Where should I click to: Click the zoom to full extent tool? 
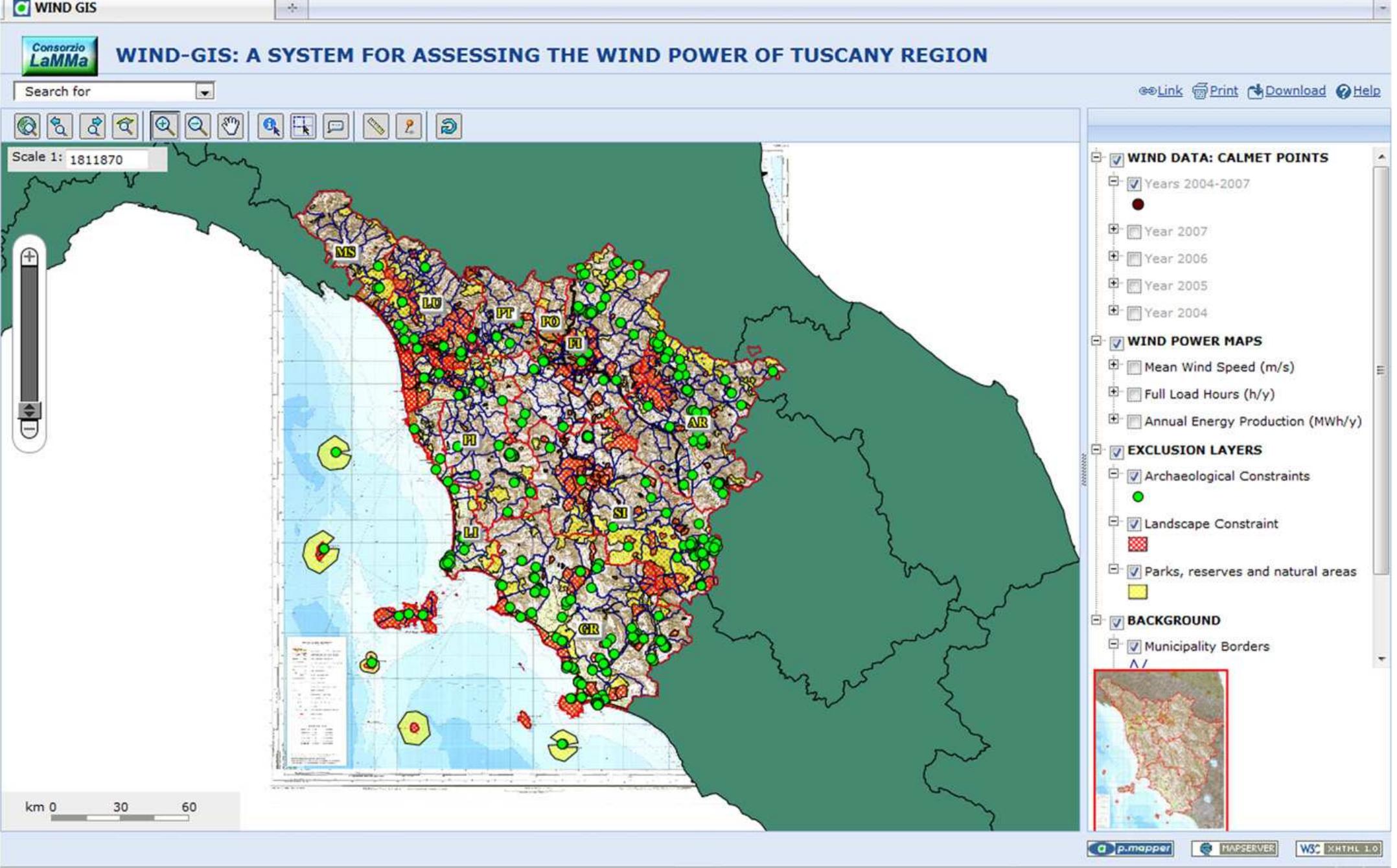coord(27,126)
